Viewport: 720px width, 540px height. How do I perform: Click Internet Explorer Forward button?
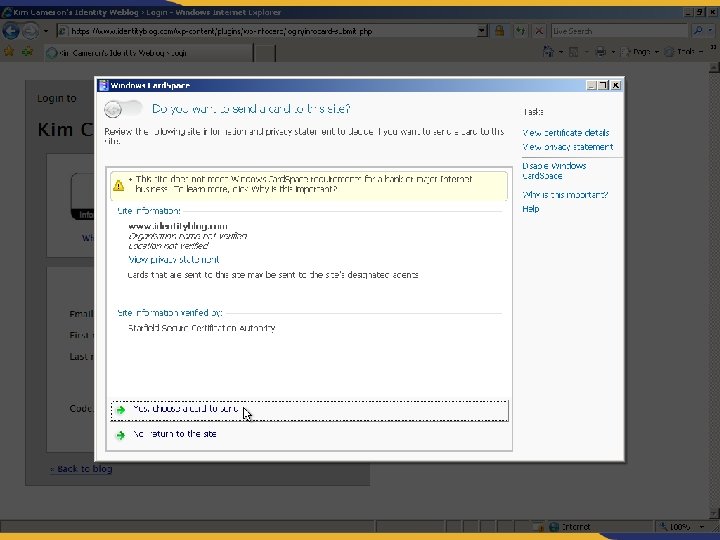(30, 31)
